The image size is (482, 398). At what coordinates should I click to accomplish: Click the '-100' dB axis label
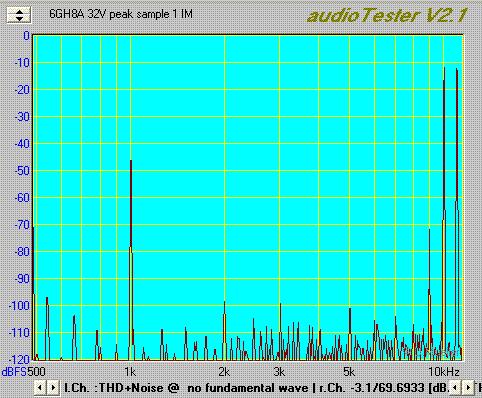point(20,306)
